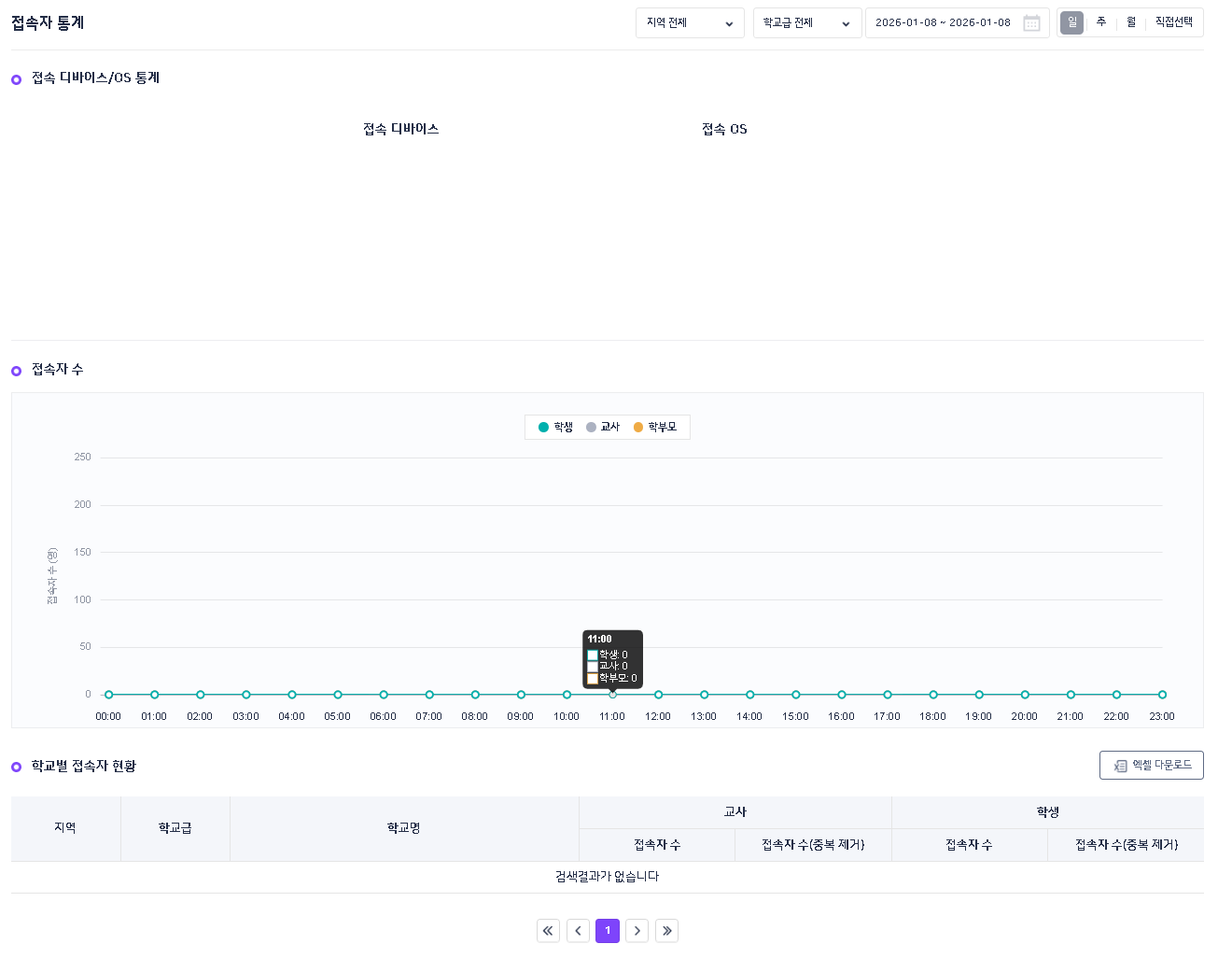The width and height of the screenshot is (1232, 958).
Task: Go to next page arrow
Action: click(x=637, y=931)
